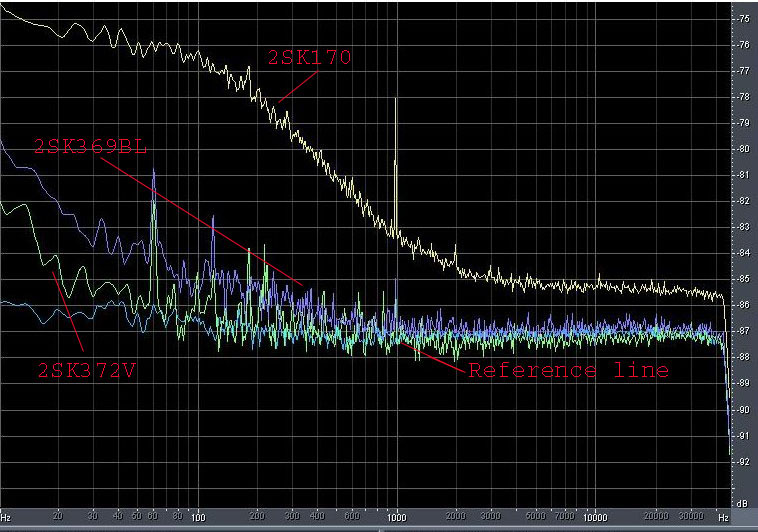The width and height of the screenshot is (758, 532).
Task: Click the 30000 frequency axis label
Action: [x=691, y=516]
